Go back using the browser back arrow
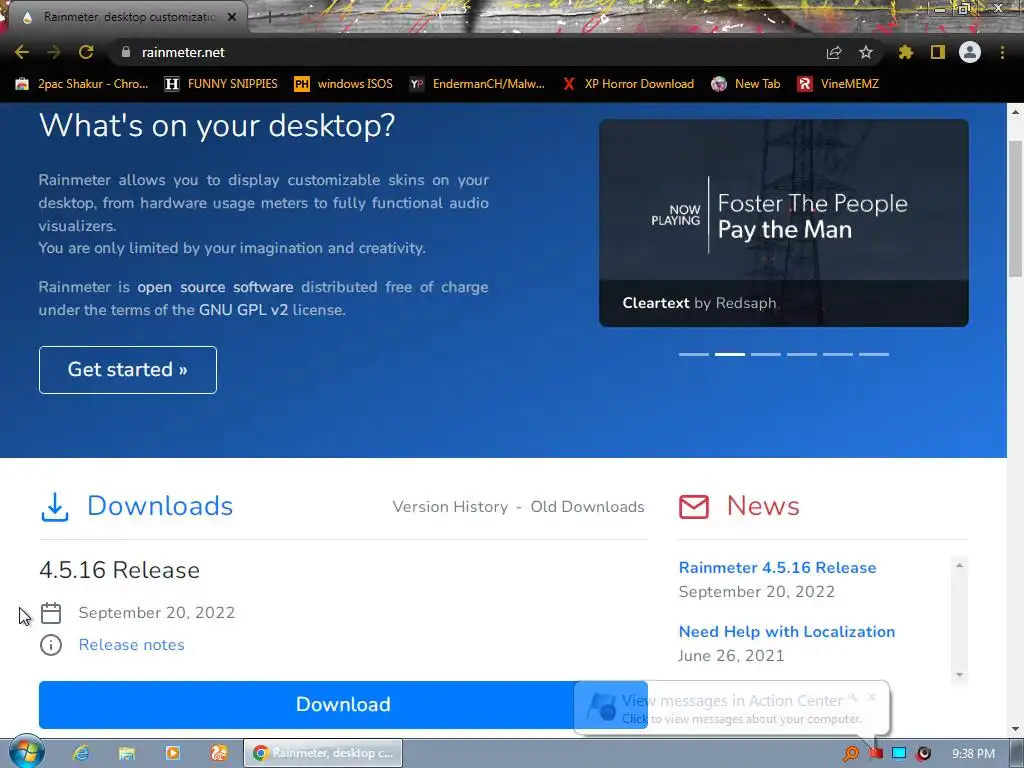 click(22, 52)
